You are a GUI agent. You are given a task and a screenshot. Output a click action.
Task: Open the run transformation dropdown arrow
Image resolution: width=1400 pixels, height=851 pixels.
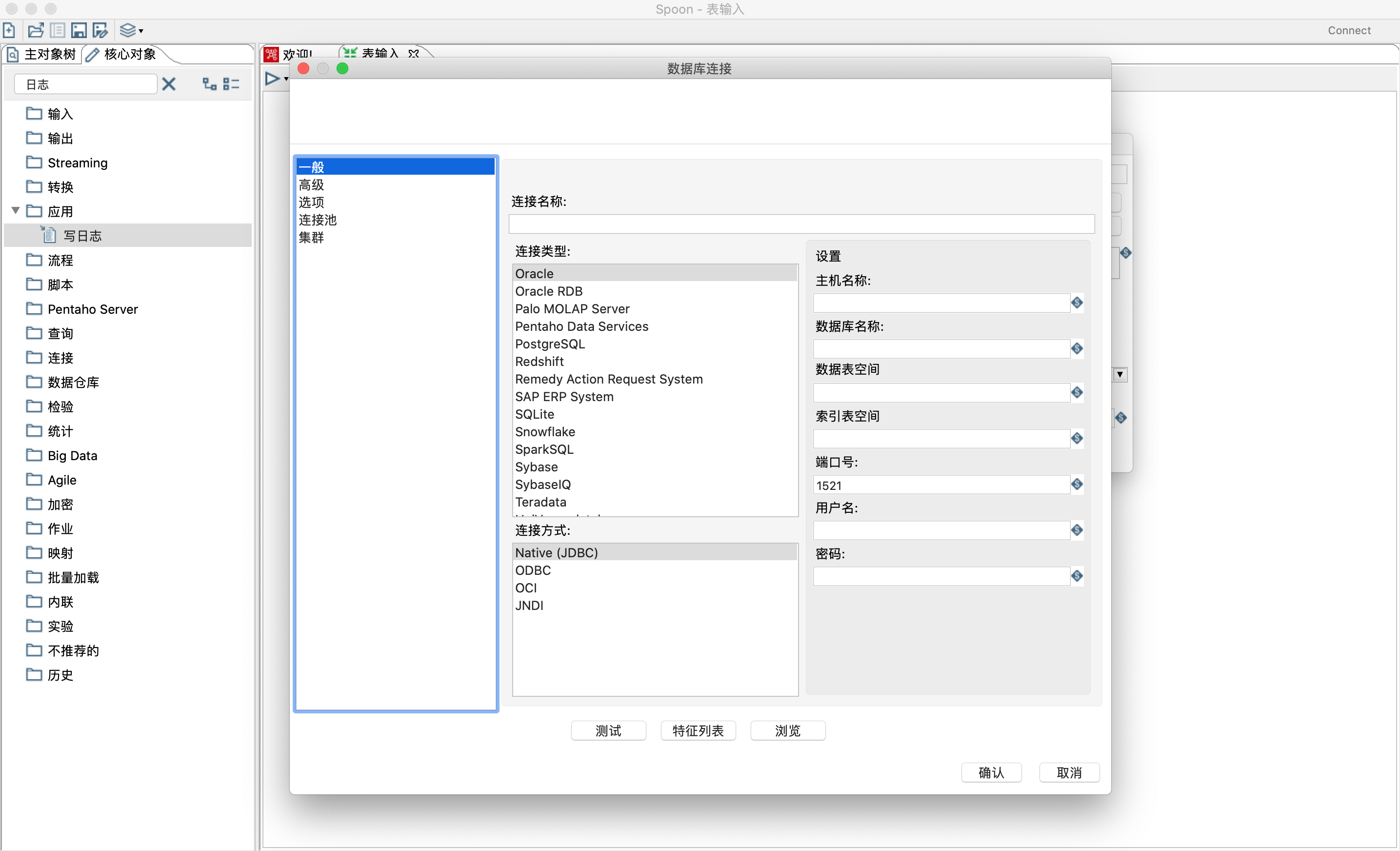point(286,79)
